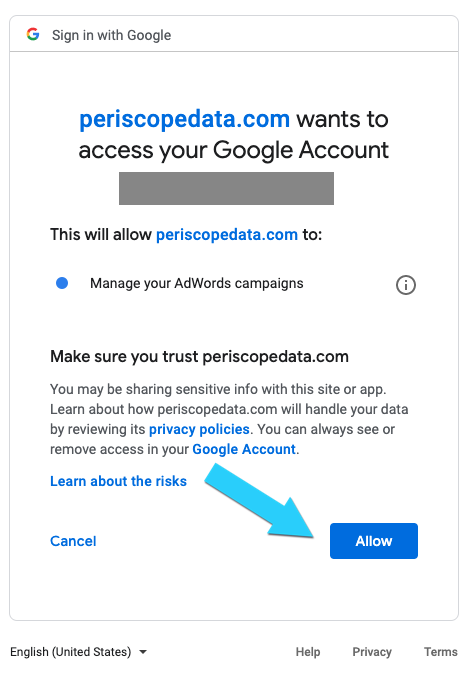Click "Sign in with Google" header text

click(111, 35)
